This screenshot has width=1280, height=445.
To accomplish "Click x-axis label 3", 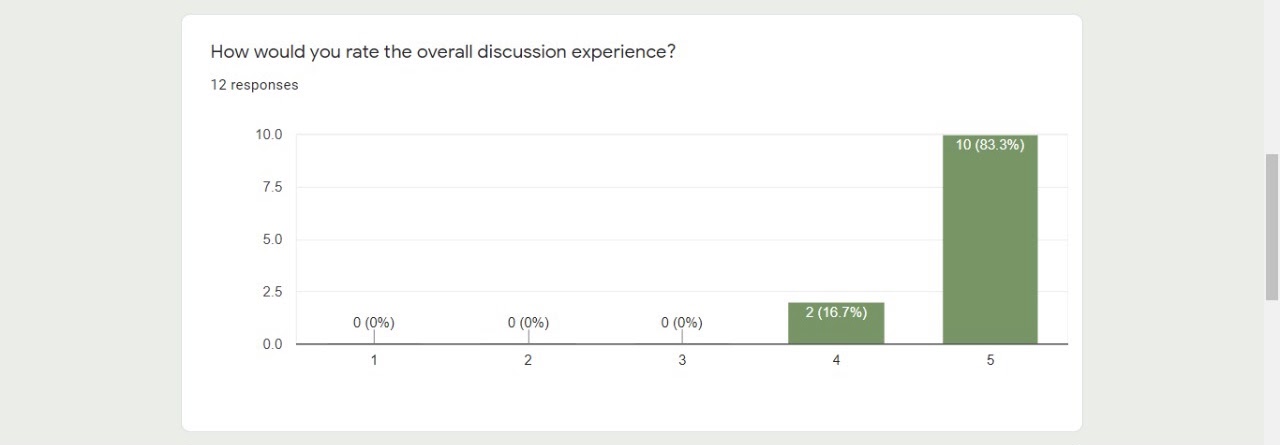I will point(682,361).
